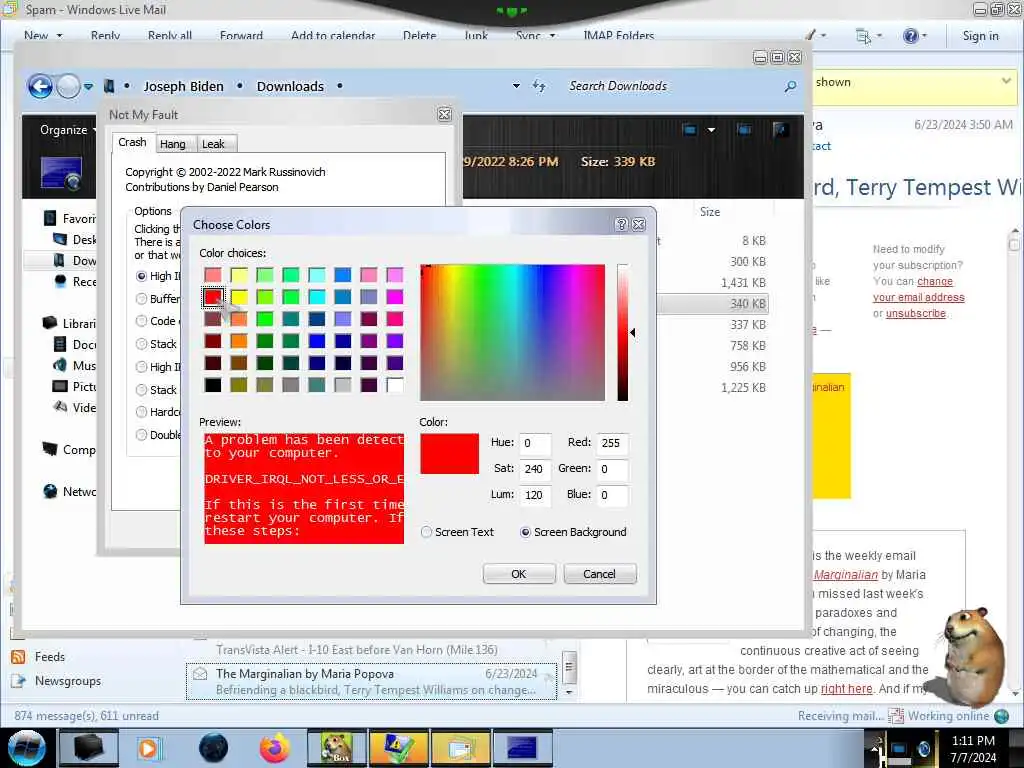
Task: Click the help question mark in Choose Colors
Action: 621,225
